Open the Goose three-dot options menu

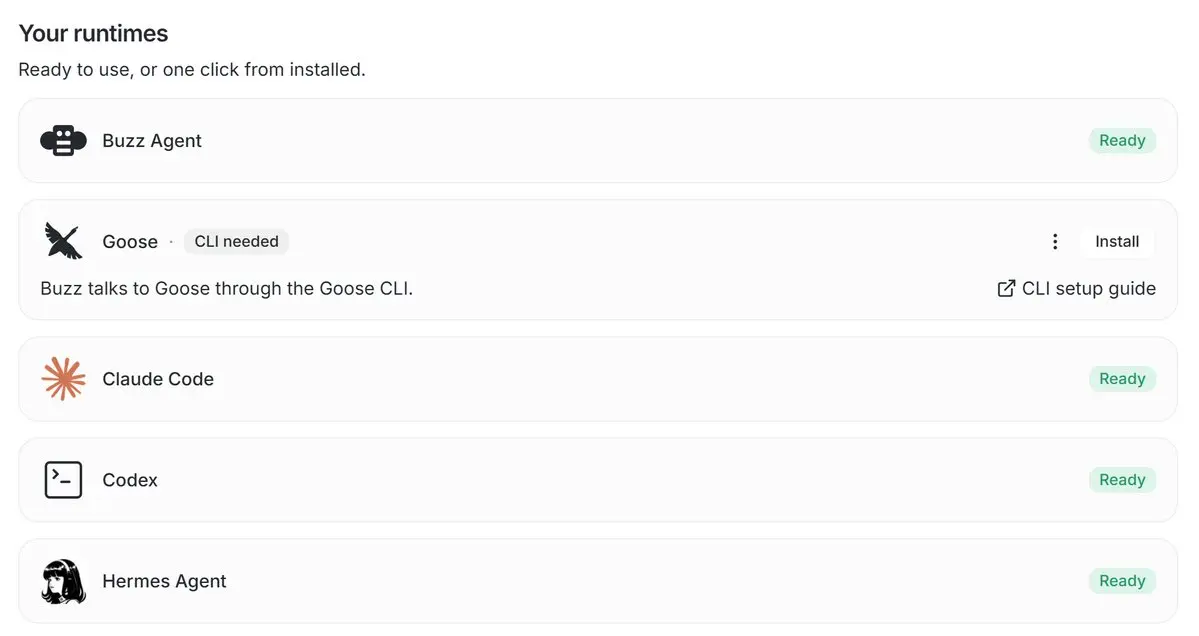[x=1054, y=242]
